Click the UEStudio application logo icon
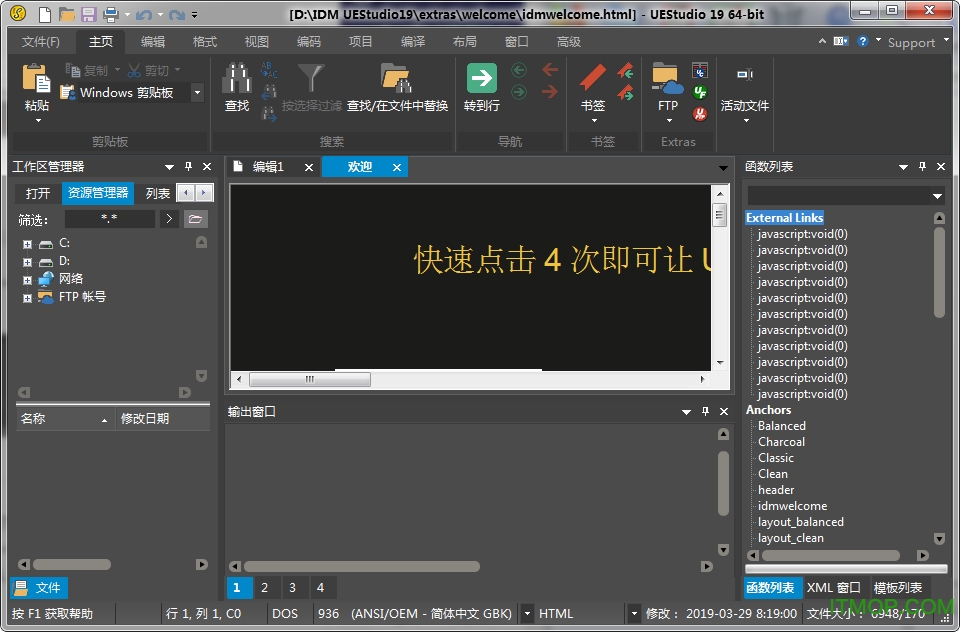960x632 pixels. click(x=18, y=12)
